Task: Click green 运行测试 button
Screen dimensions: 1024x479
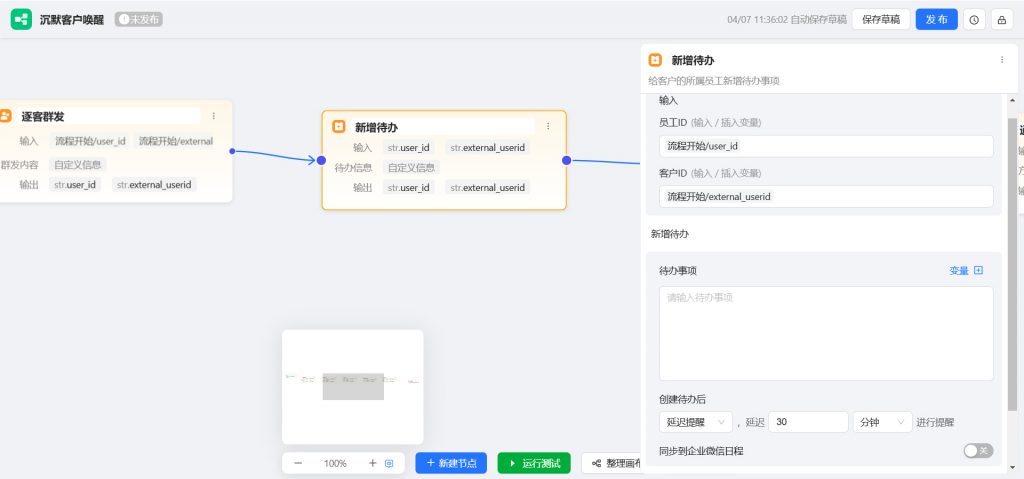Action: tap(534, 463)
